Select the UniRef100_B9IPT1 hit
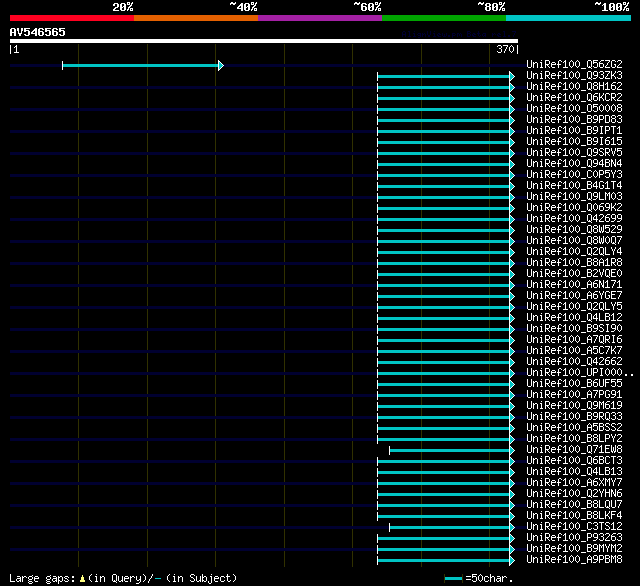Viewport: 640px width, 586px height. 574,131
